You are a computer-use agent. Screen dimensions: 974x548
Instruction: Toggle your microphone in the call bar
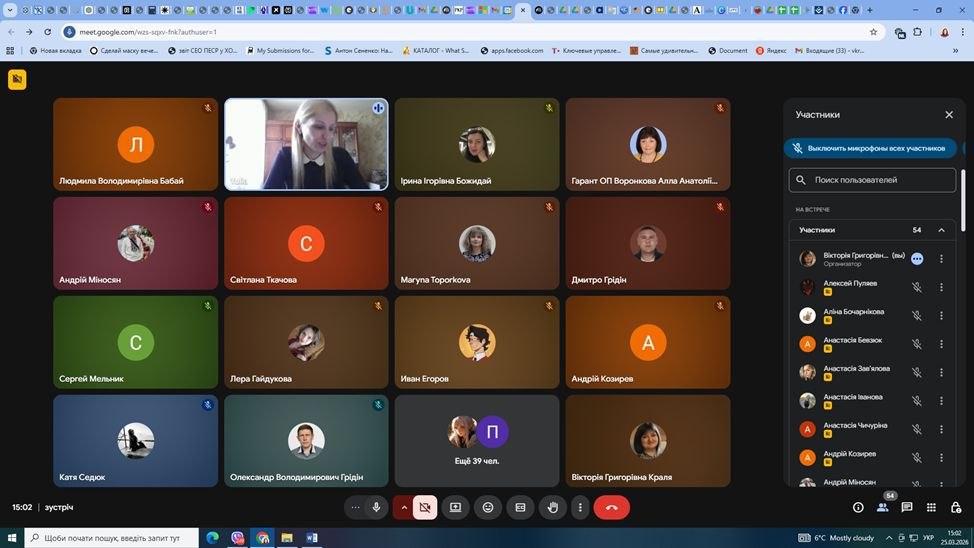(x=376, y=507)
